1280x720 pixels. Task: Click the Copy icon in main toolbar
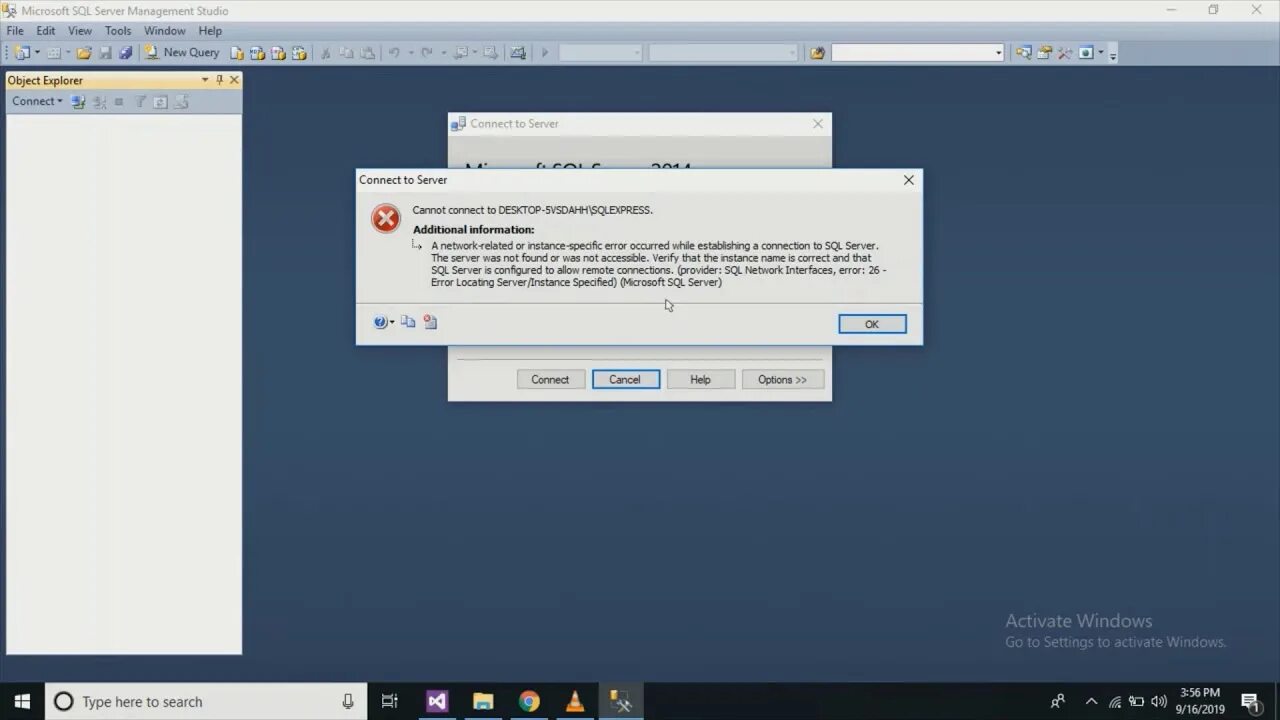pos(346,52)
